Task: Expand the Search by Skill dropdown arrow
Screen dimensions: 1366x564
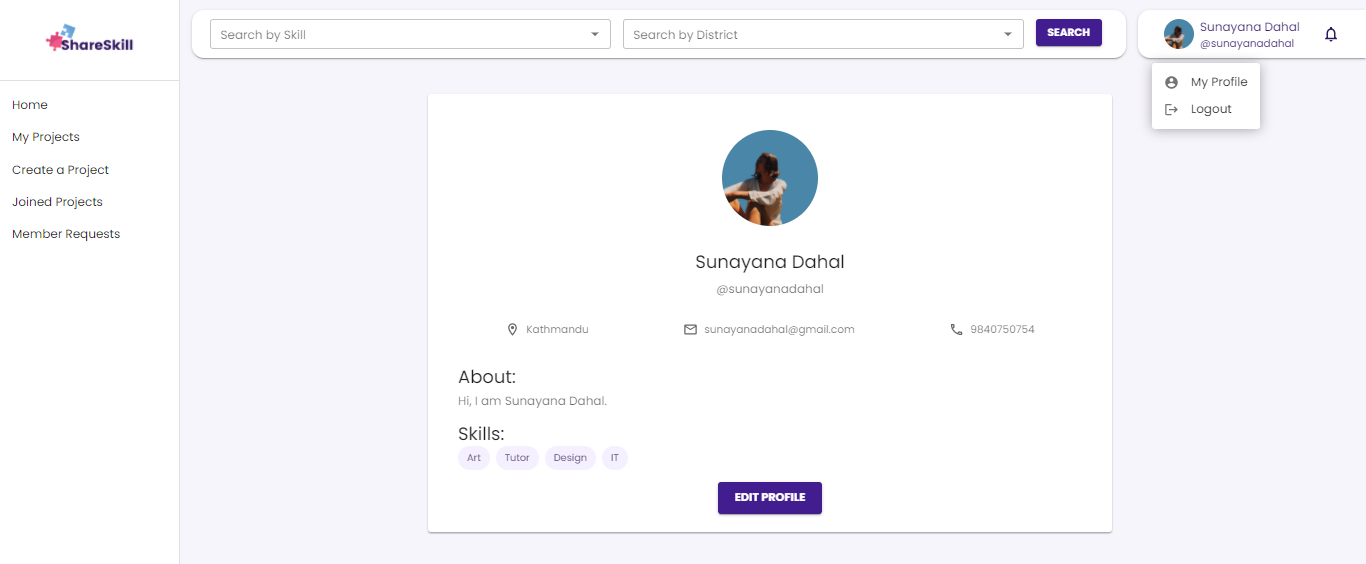Action: coord(595,35)
